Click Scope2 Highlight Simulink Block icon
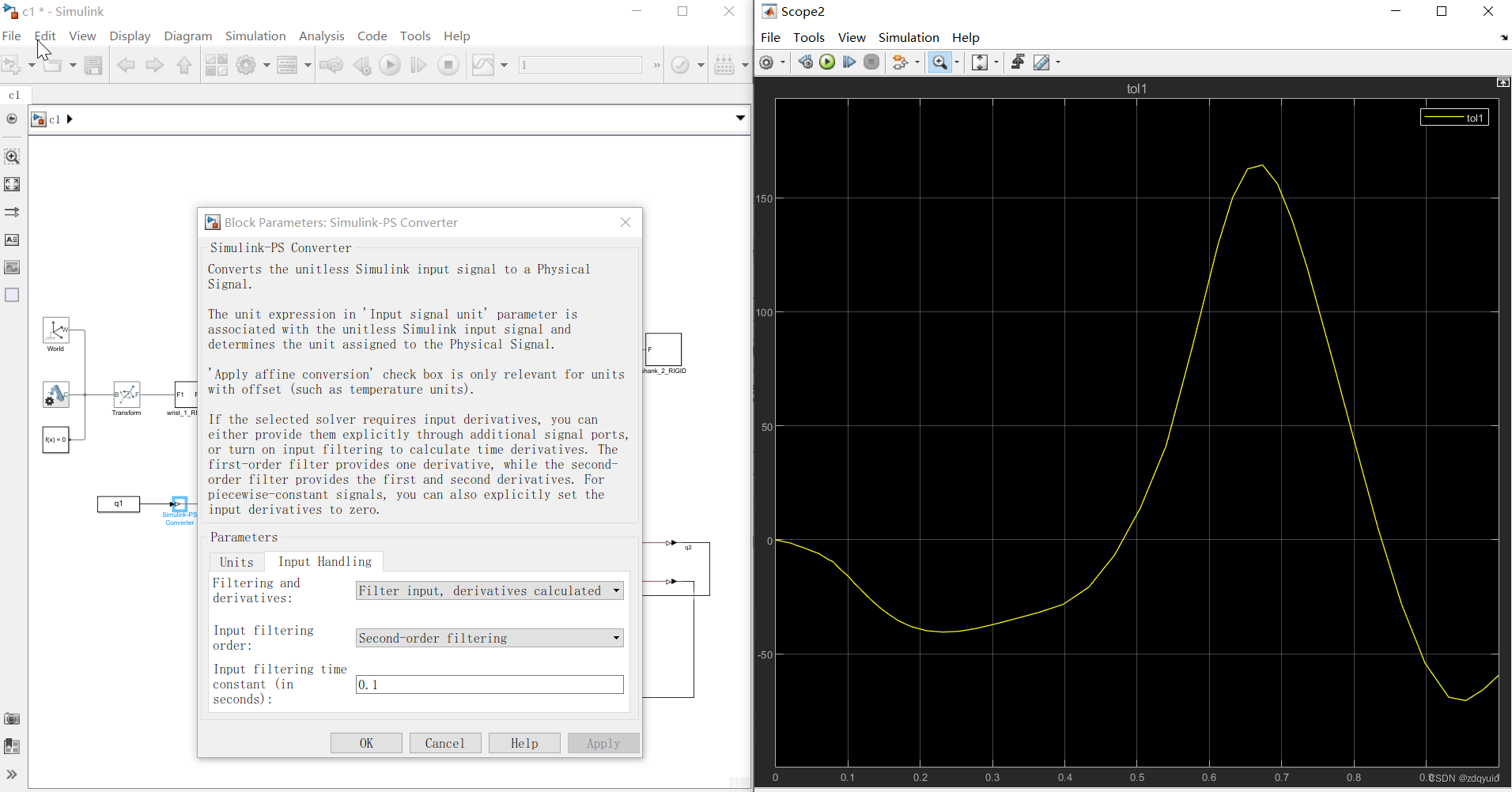Viewport: 1512px width, 792px height. pos(900,62)
